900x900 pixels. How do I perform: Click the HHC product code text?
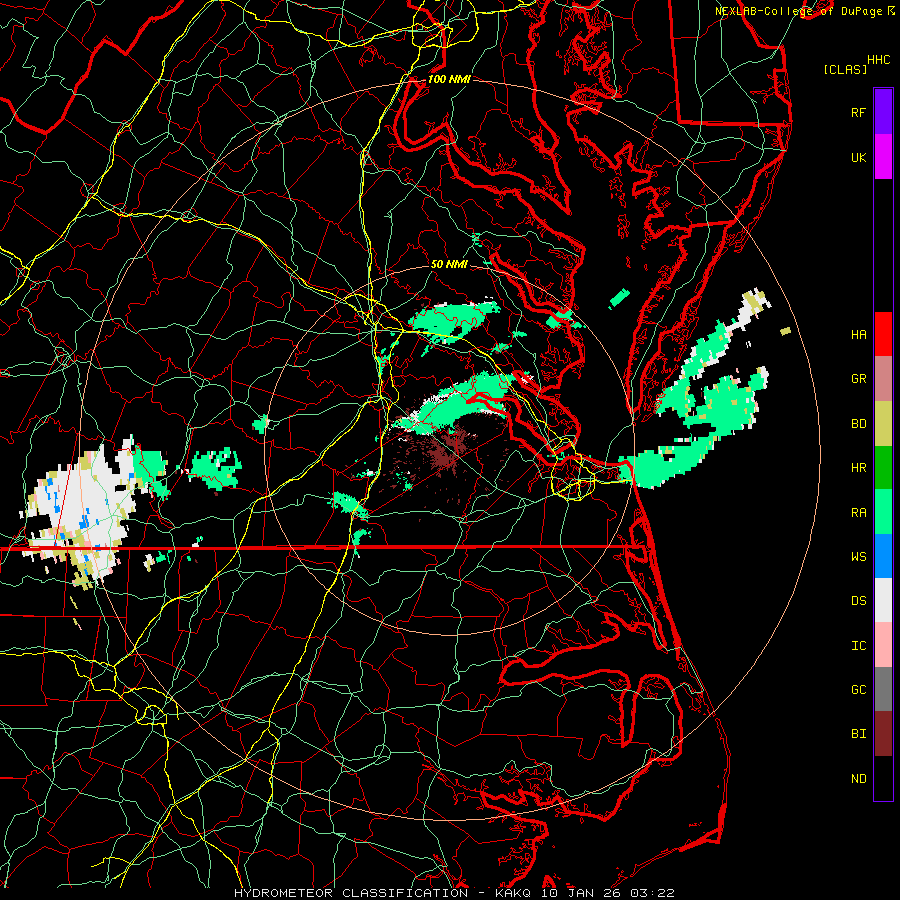pos(879,60)
